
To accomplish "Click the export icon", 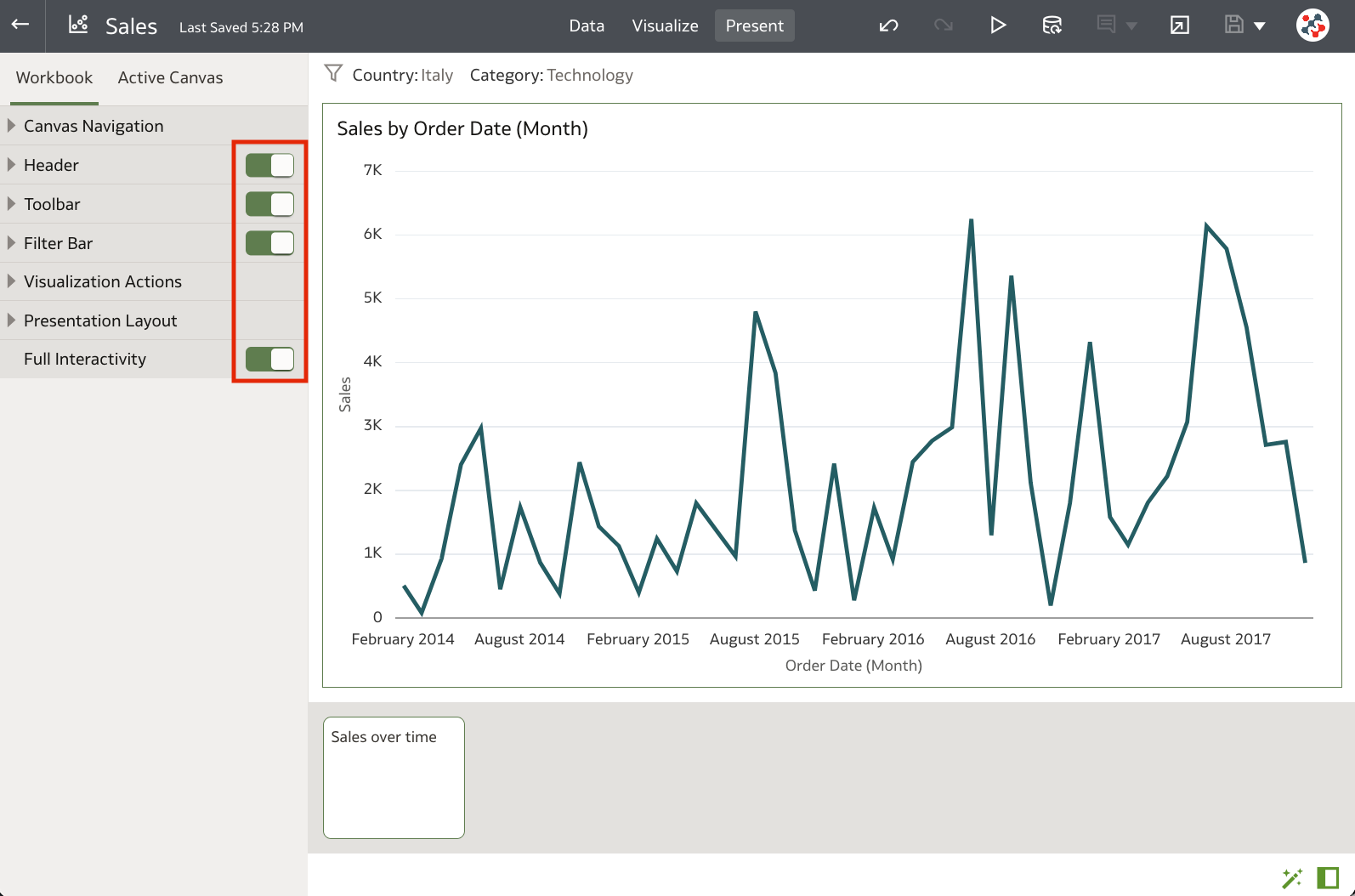I will [x=1179, y=26].
